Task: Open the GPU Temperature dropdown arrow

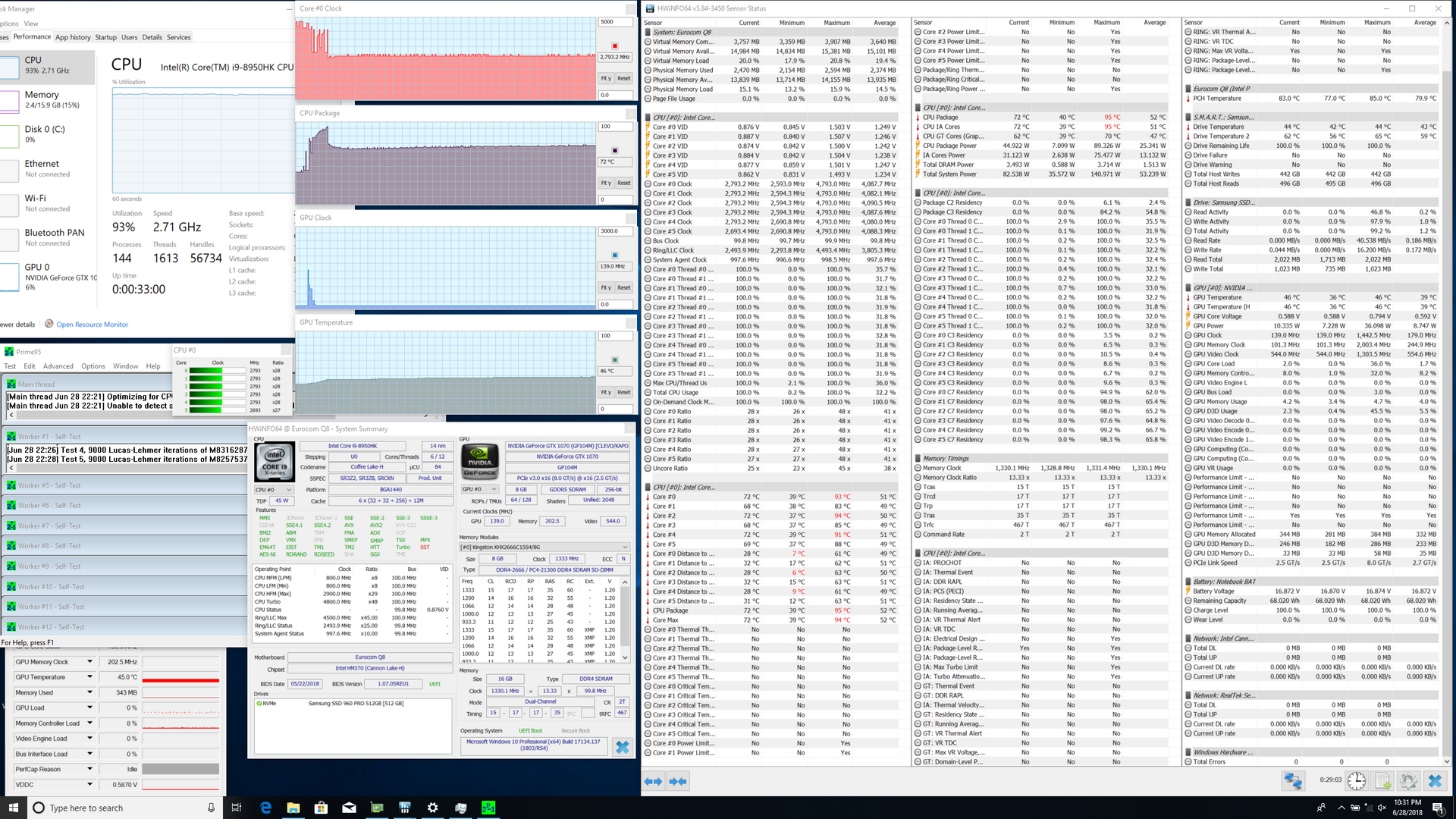Action: click(89, 677)
